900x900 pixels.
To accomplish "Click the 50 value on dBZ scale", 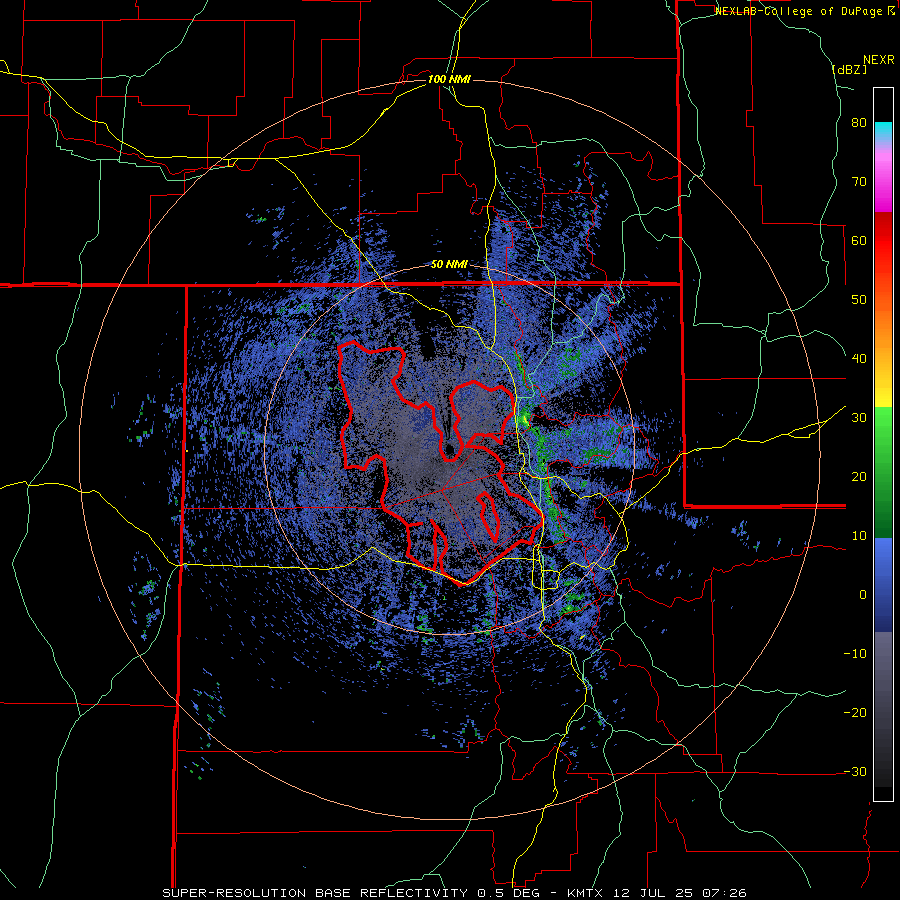I will 859,300.
